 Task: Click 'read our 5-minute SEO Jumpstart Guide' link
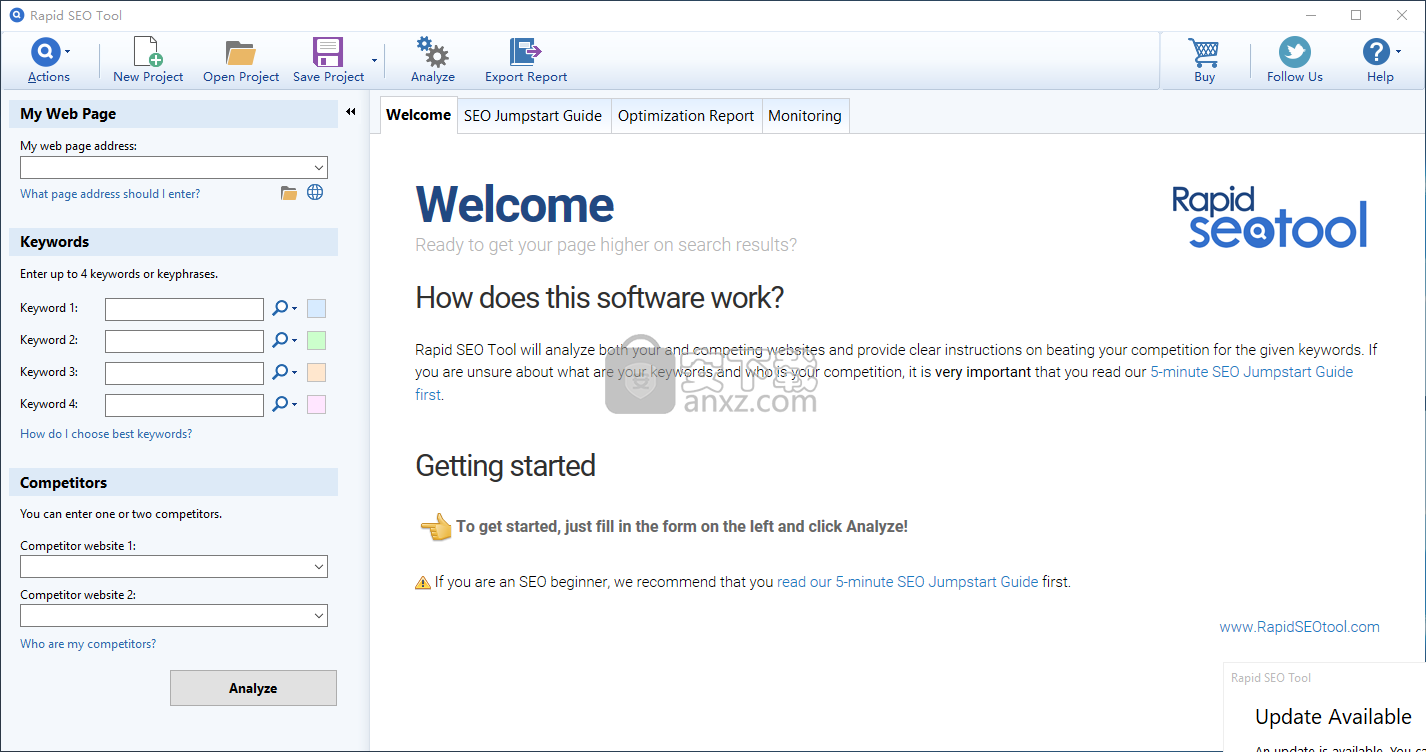coord(907,582)
